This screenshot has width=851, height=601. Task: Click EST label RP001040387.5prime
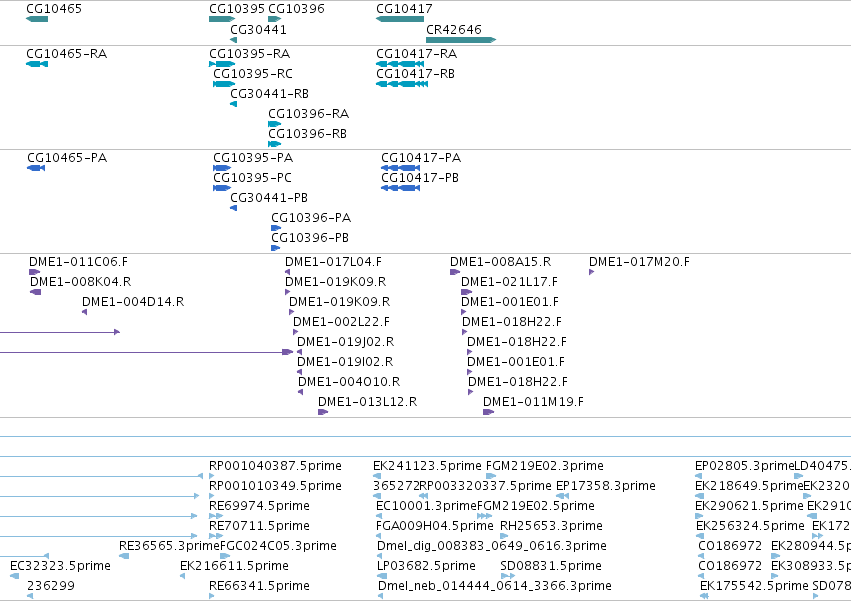275,466
